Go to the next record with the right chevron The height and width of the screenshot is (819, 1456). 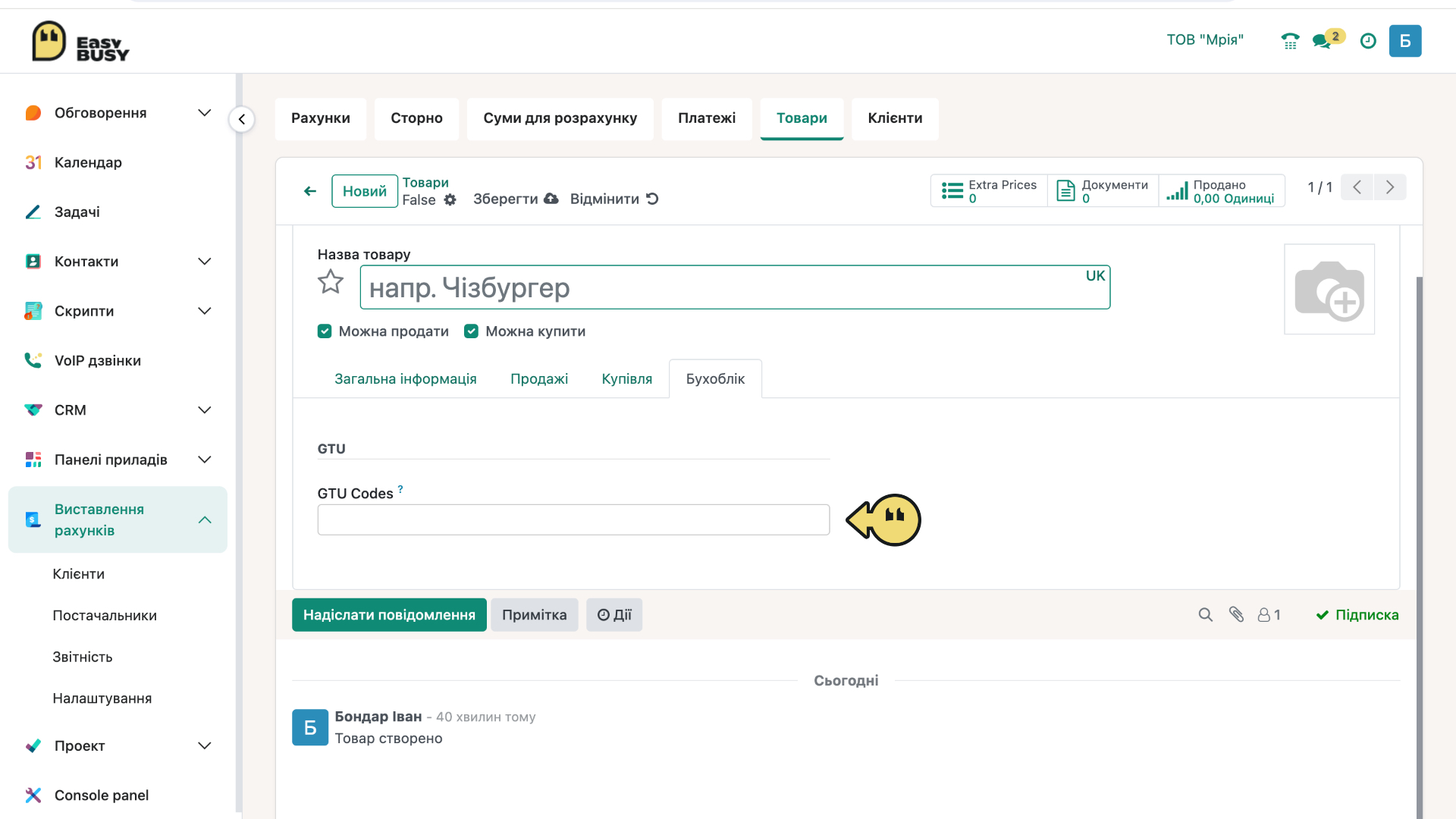[1390, 187]
